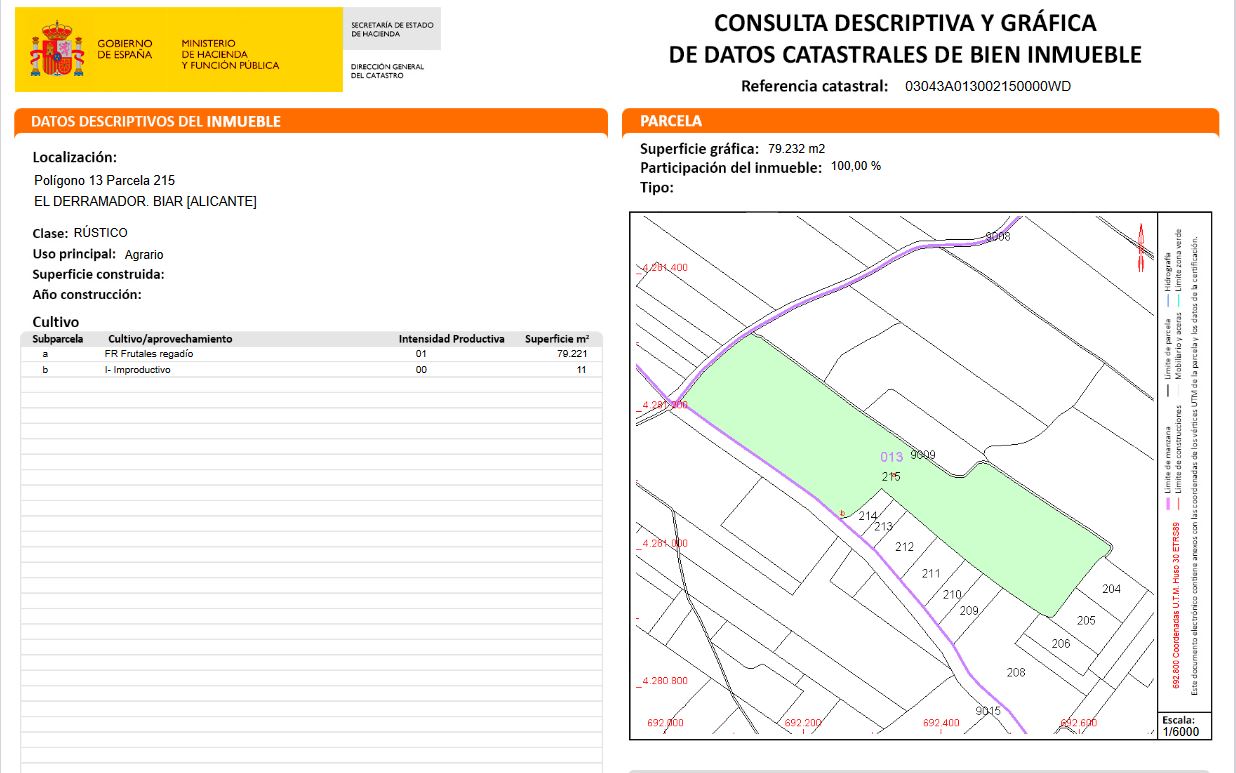Click parcel 204 on the map
1236x773 pixels.
(1111, 589)
